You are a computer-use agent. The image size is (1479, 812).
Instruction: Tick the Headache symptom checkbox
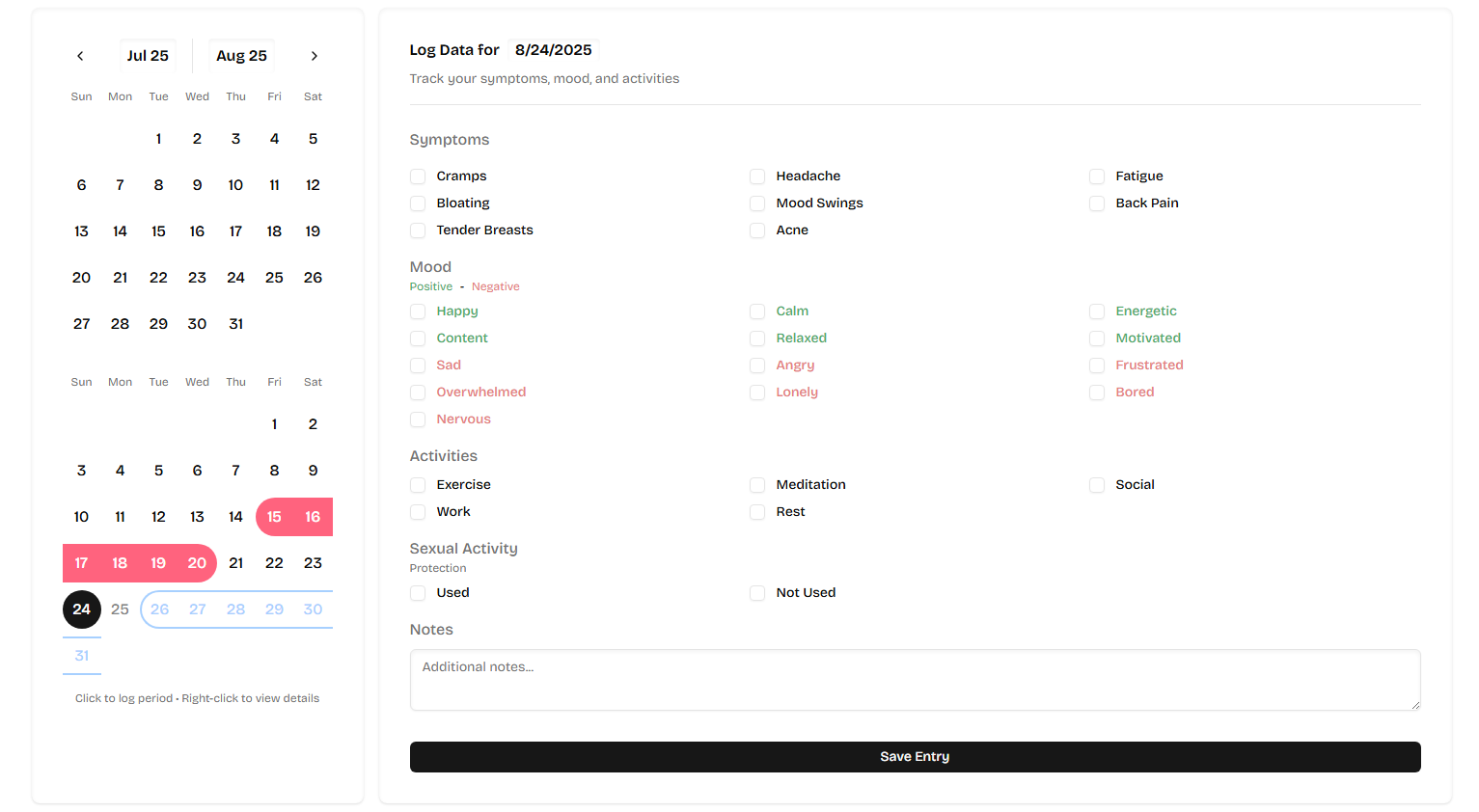[757, 176]
